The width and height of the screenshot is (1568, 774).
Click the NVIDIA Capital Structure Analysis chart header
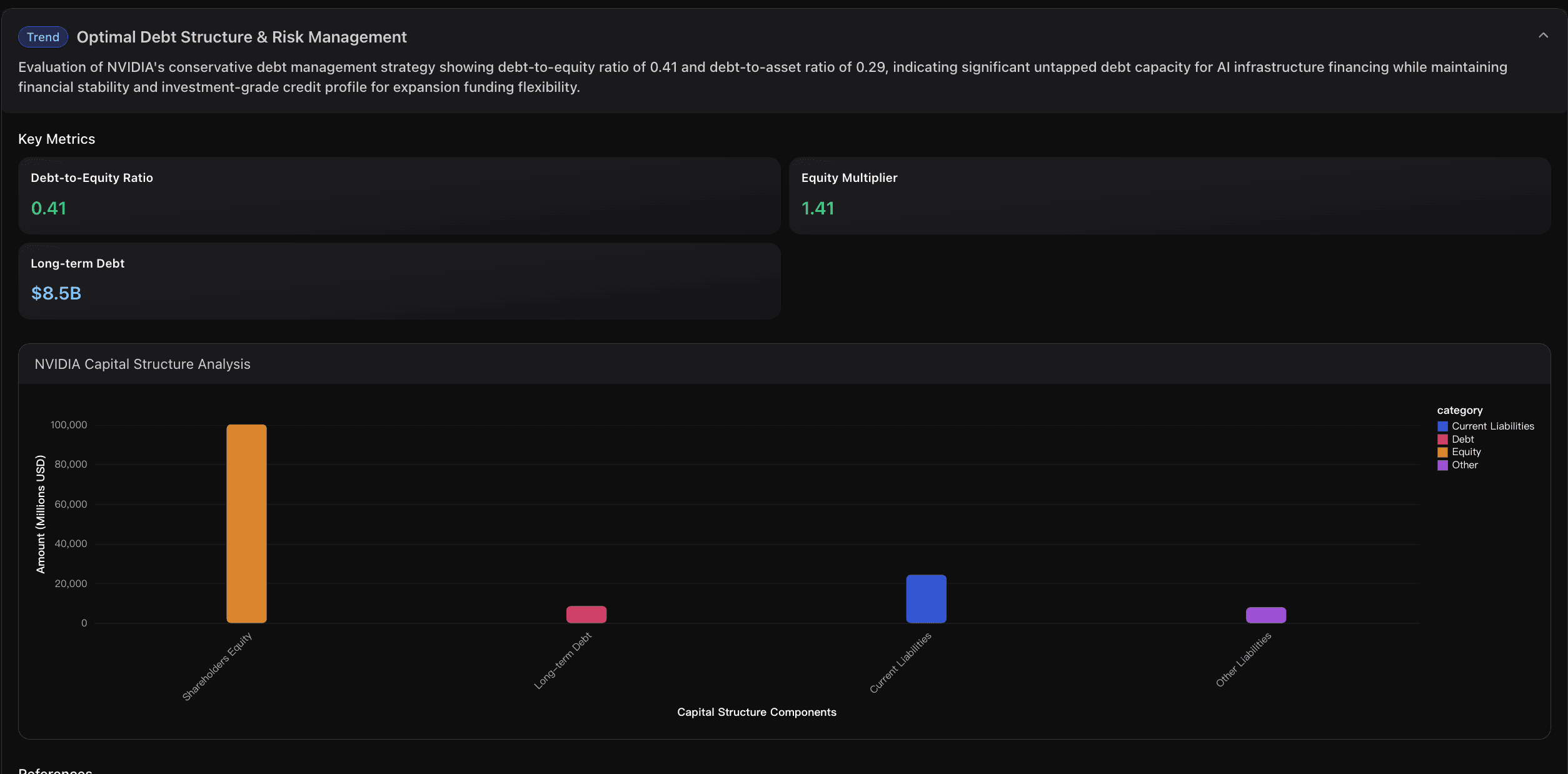click(143, 364)
